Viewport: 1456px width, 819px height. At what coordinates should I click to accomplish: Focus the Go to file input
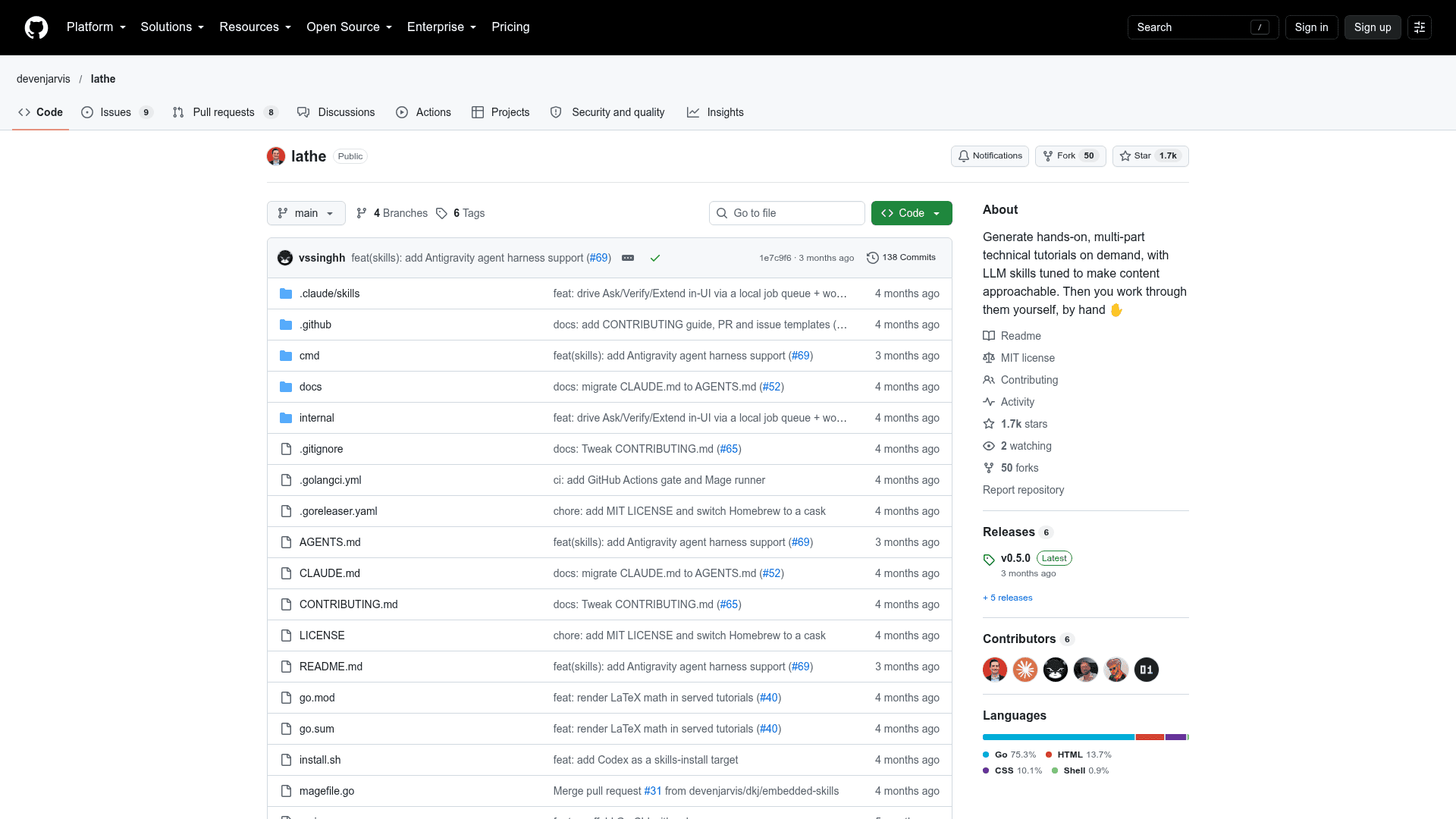pos(787,213)
